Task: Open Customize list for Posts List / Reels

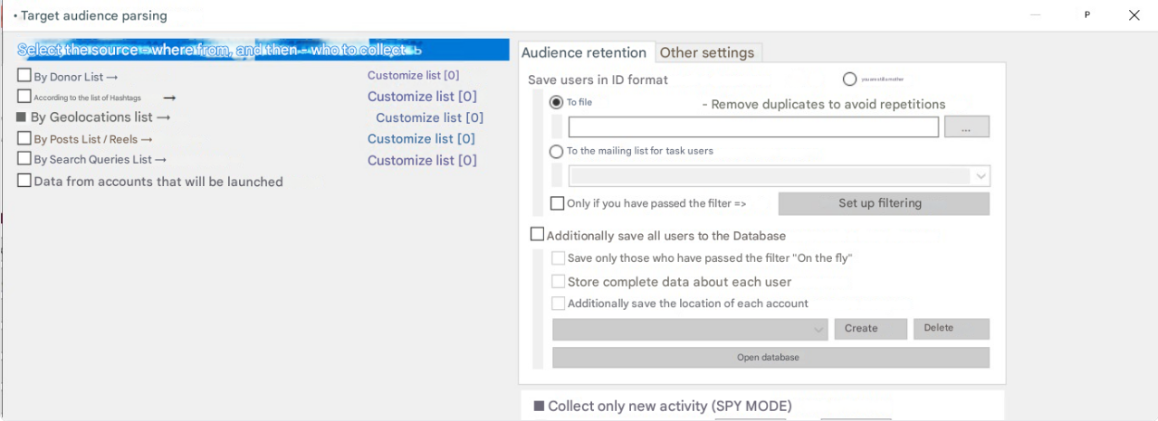Action: point(421,139)
